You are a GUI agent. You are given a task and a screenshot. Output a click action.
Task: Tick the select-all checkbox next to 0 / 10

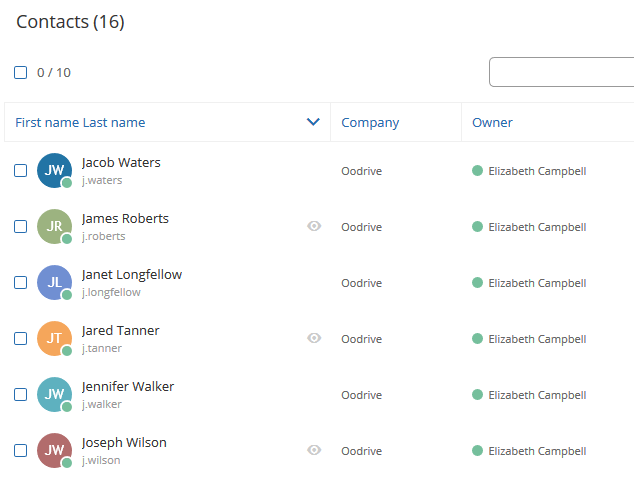[21, 72]
